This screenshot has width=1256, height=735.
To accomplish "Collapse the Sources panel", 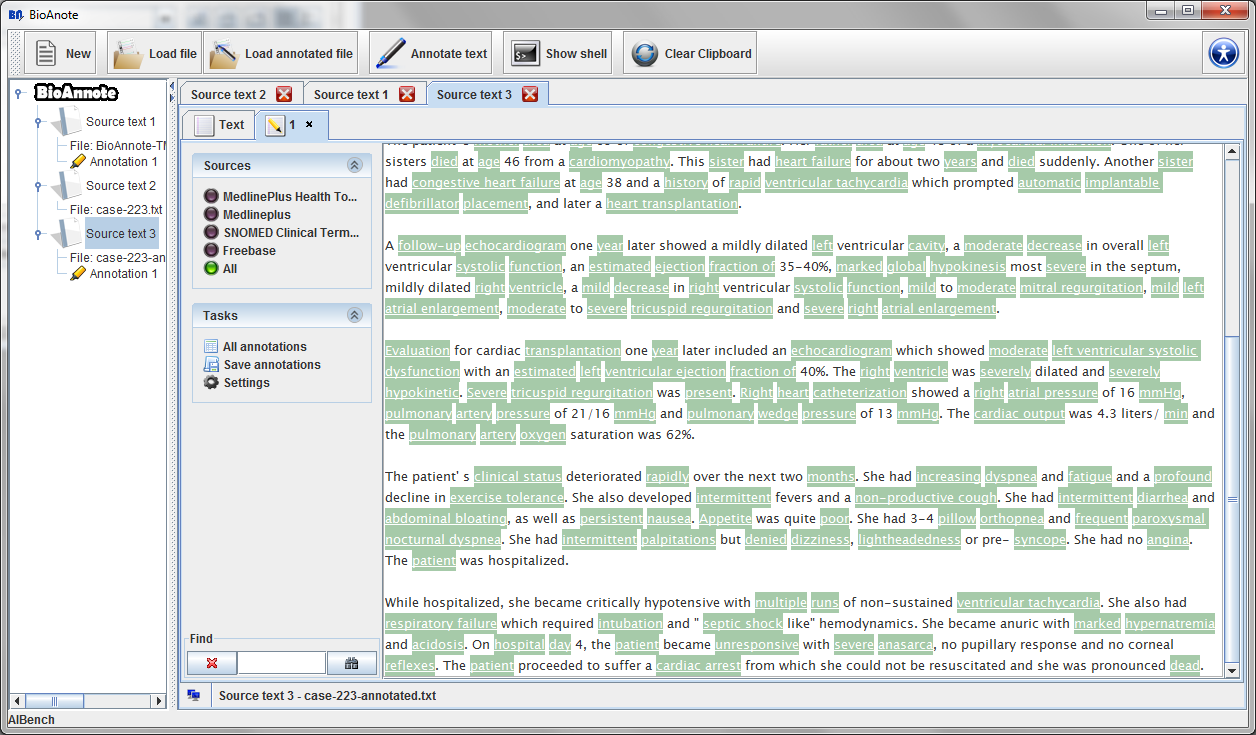I will point(353,166).
